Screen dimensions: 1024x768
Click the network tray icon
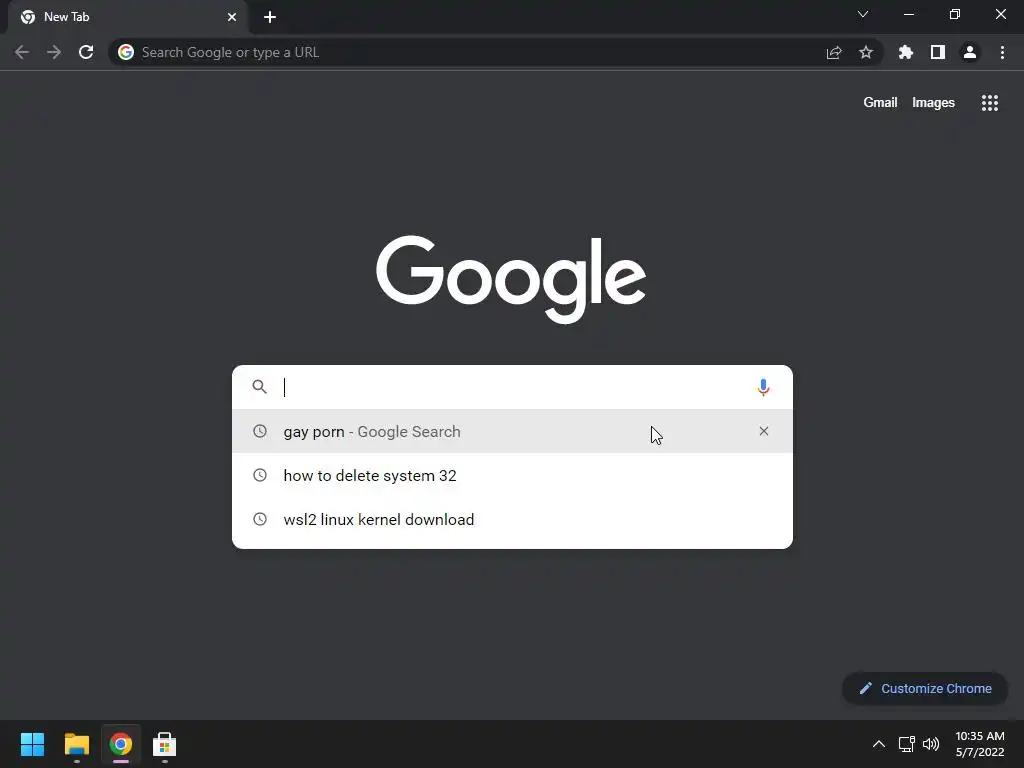[x=906, y=744]
